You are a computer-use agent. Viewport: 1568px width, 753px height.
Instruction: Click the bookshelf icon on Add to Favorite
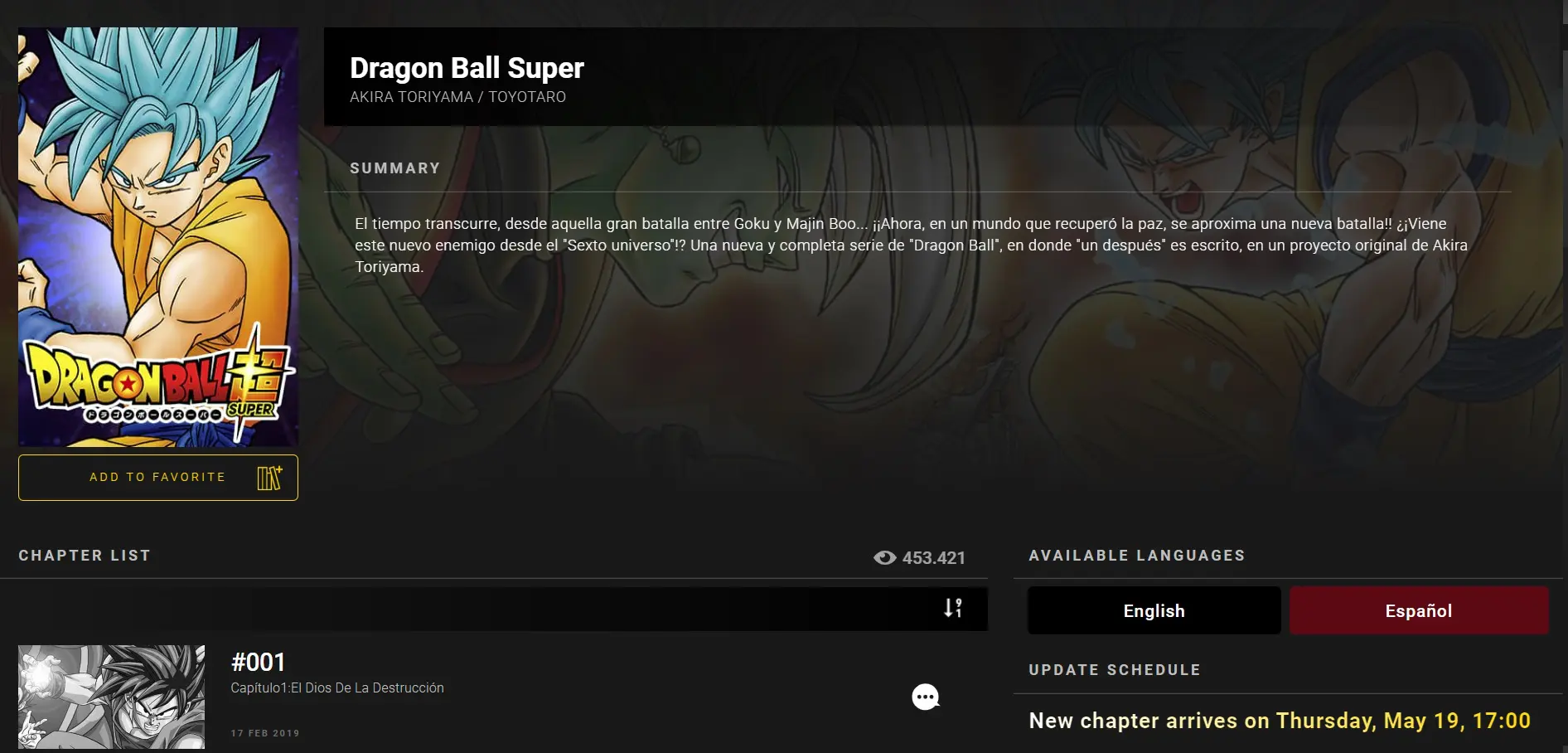[x=269, y=478]
